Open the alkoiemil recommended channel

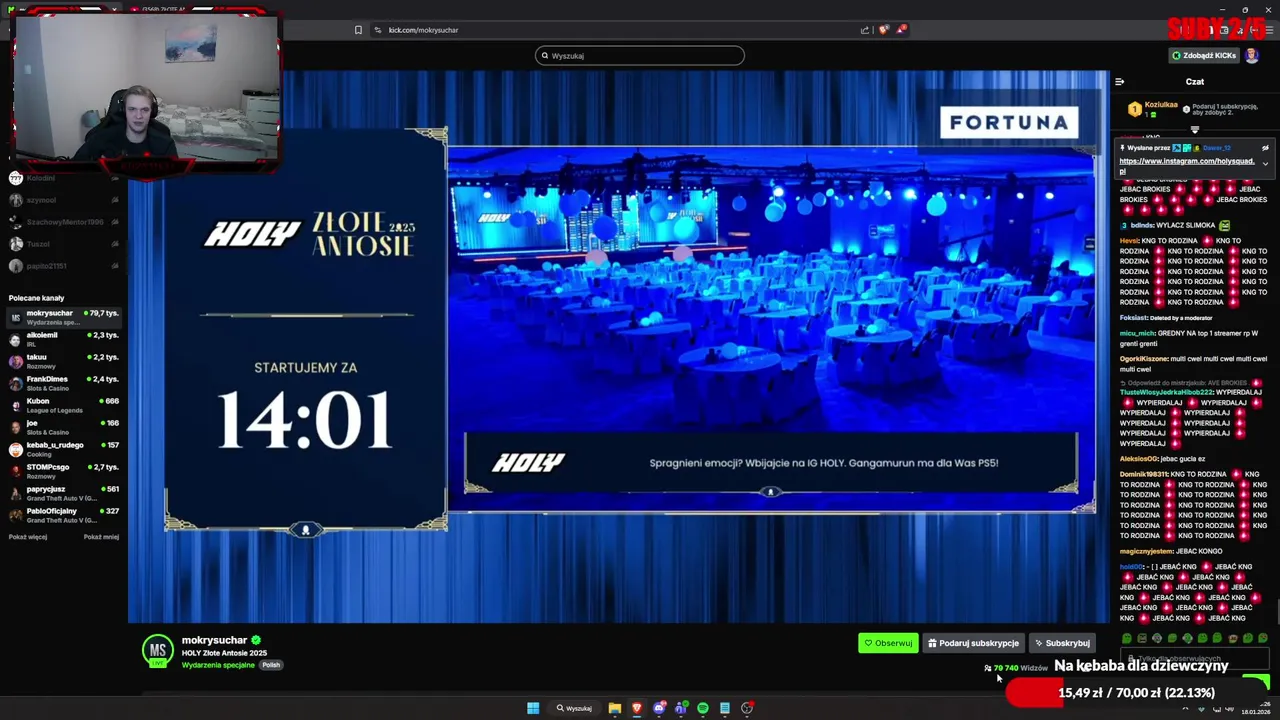pos(64,339)
